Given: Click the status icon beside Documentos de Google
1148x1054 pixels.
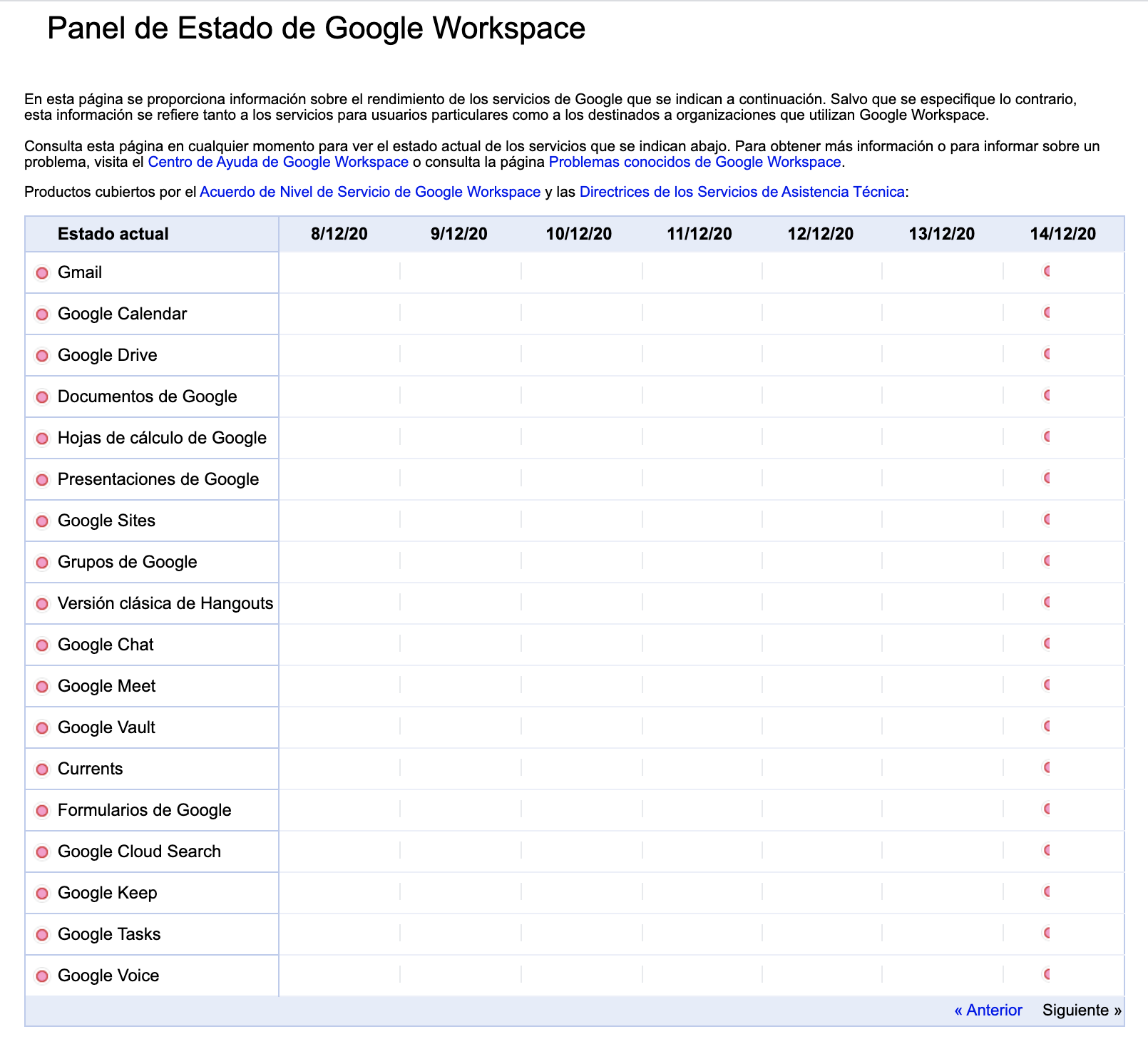Looking at the screenshot, I should 42,397.
